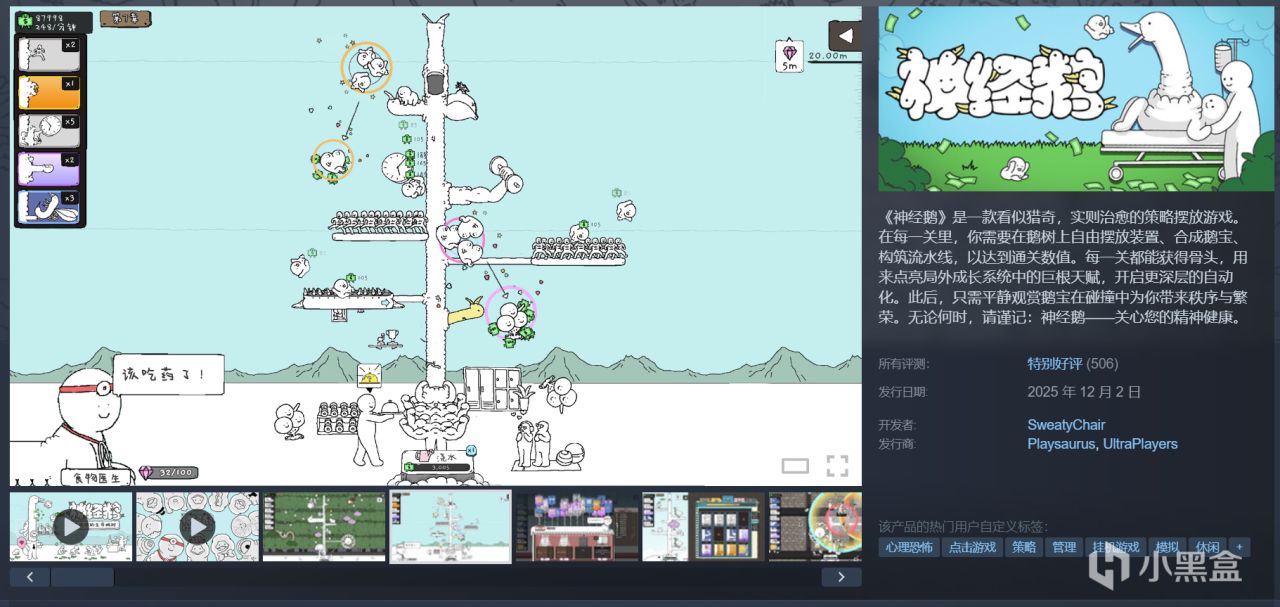Viewport: 1280px width, 607px height.
Task: Click the white back arrow in the game view
Action: point(845,36)
